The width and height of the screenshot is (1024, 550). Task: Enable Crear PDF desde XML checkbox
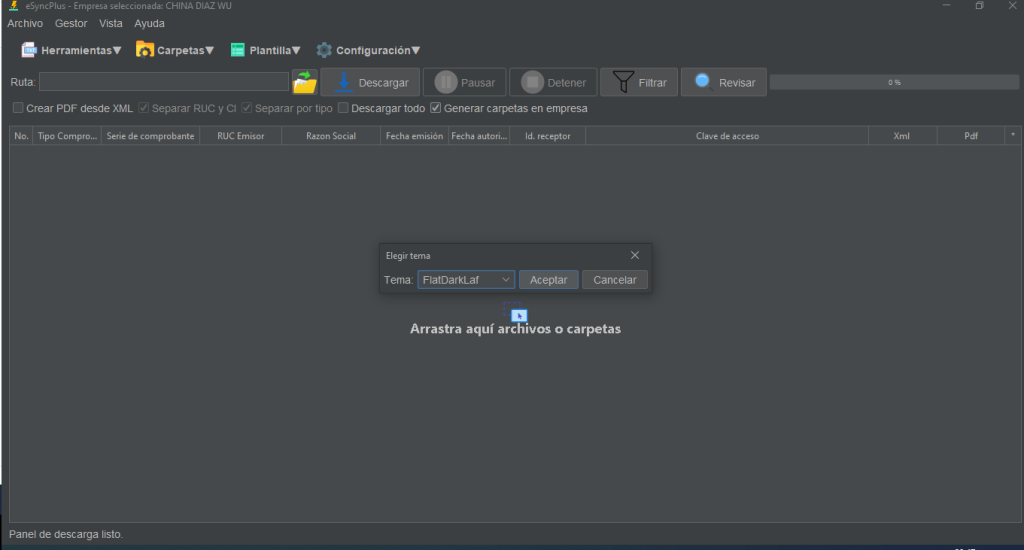point(18,108)
